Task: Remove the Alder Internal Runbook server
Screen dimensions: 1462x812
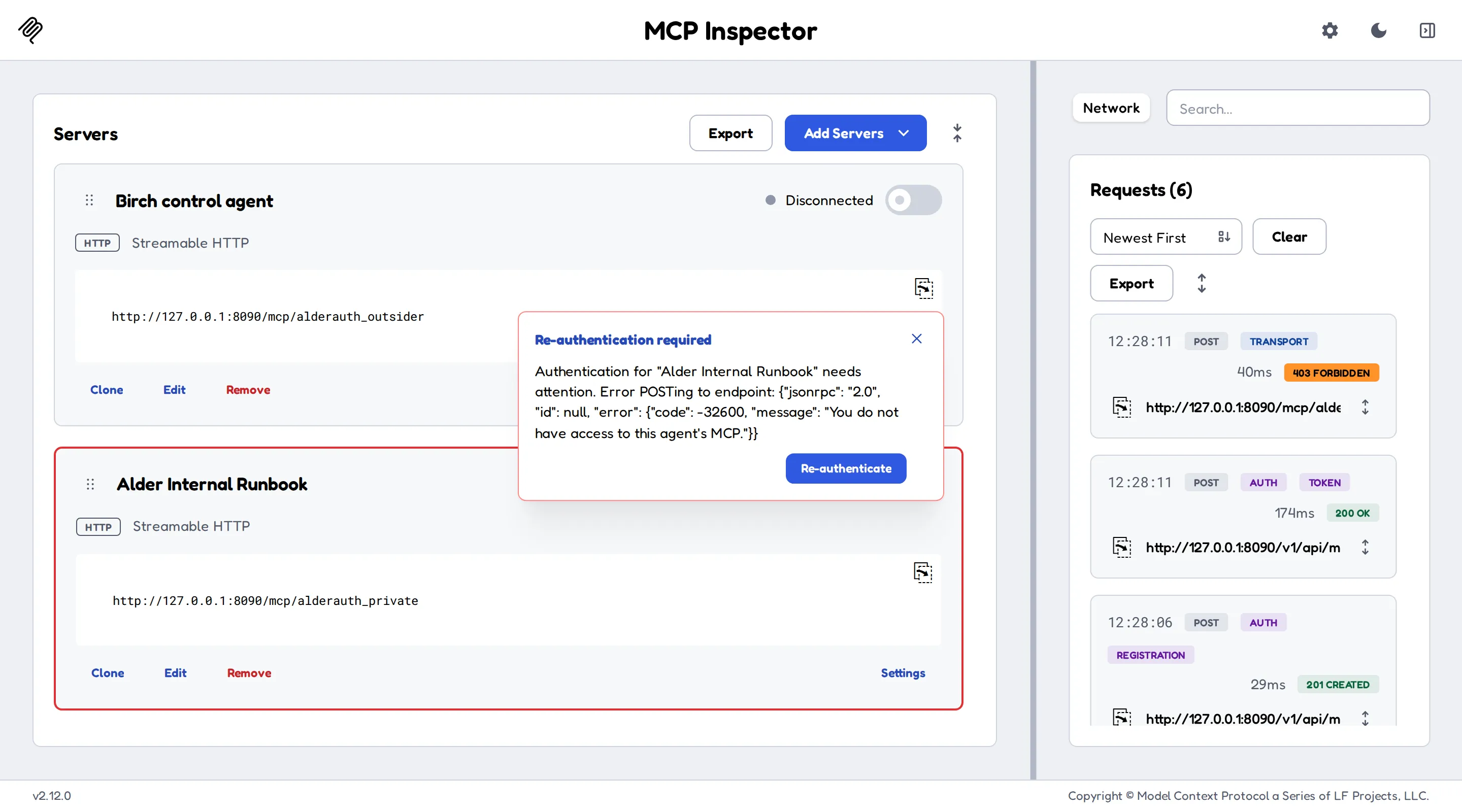Action: click(x=249, y=673)
